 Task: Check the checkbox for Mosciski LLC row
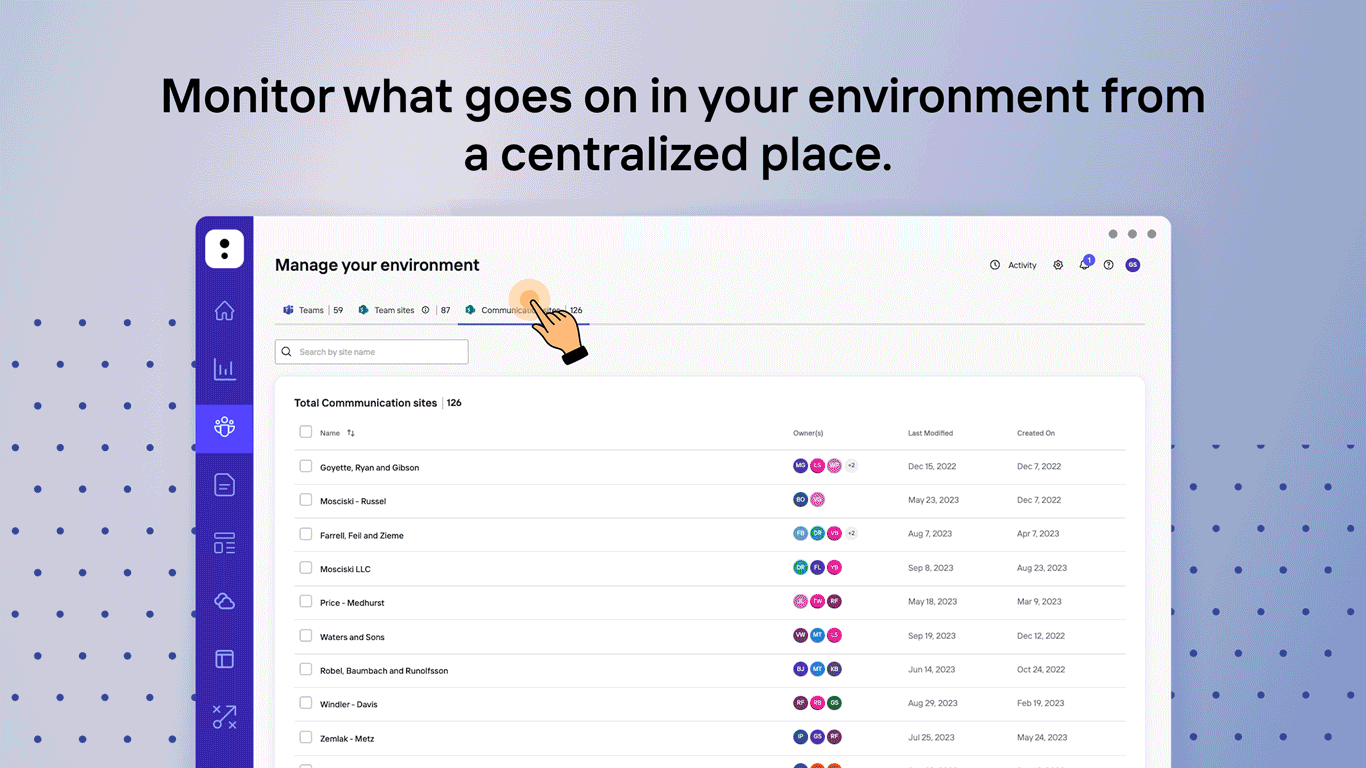click(305, 567)
